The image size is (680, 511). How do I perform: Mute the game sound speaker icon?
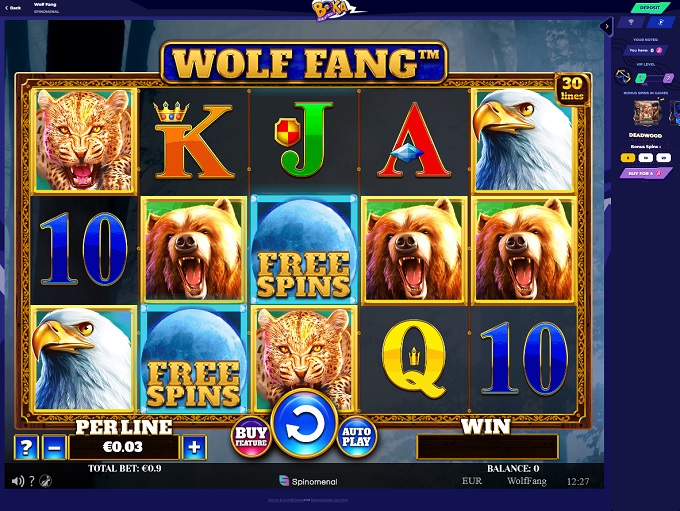coord(18,481)
